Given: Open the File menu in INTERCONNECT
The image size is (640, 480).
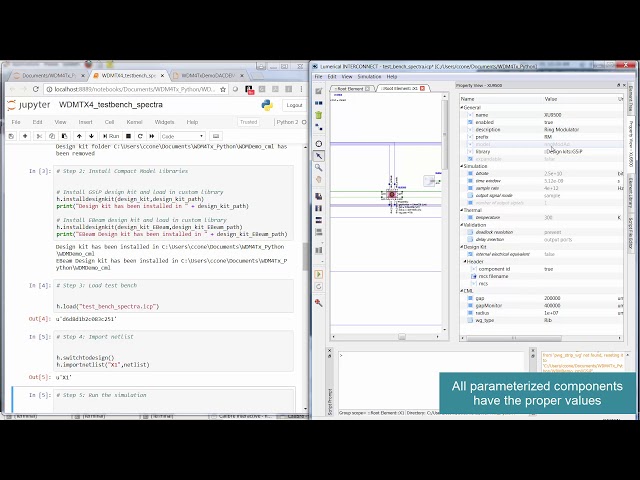Looking at the screenshot, I should [318, 77].
